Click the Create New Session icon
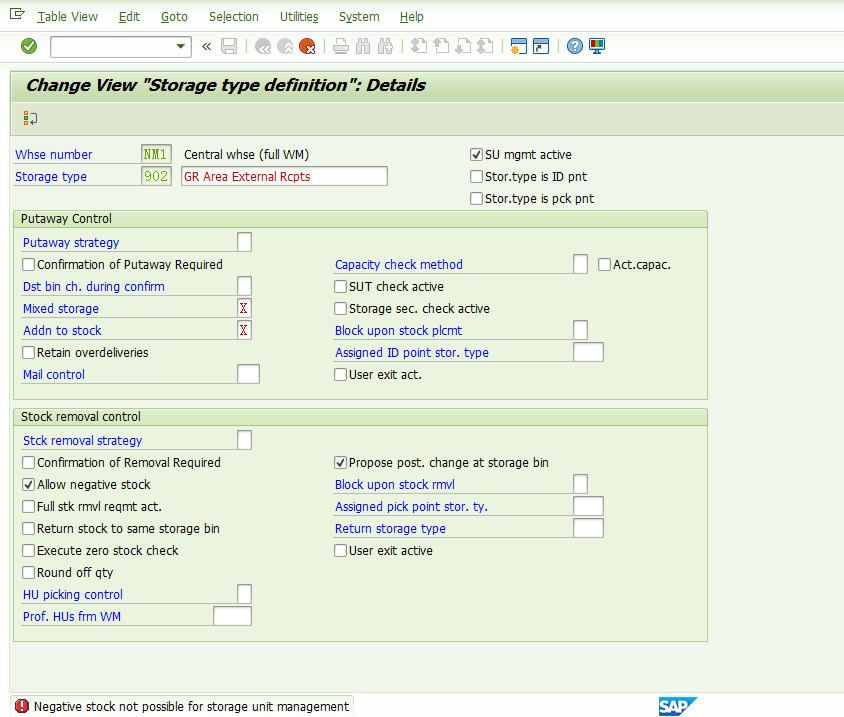This screenshot has height=717, width=844. [x=518, y=46]
